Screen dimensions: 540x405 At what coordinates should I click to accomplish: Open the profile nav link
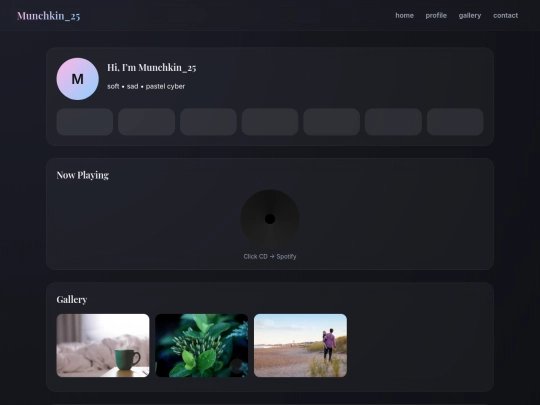point(436,15)
